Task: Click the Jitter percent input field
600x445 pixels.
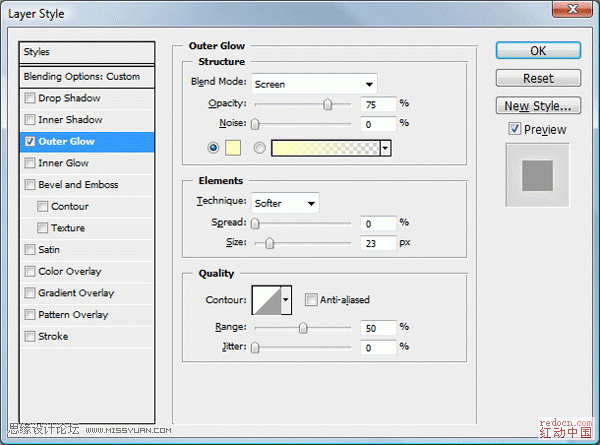Action: (378, 347)
